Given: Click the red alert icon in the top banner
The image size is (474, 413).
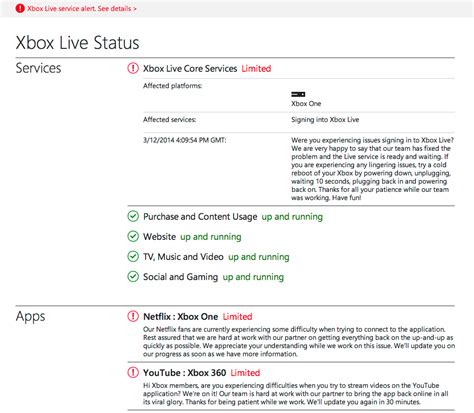Looking at the screenshot, I should tap(20, 8).
